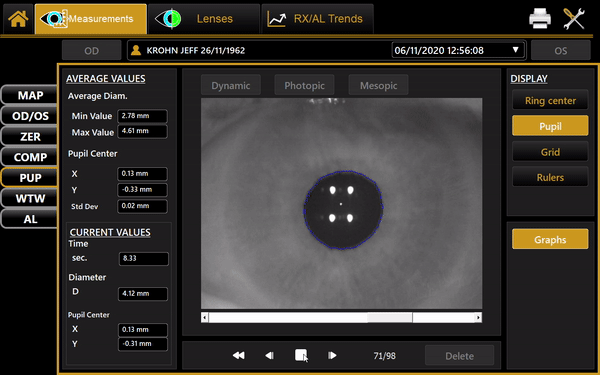
Task: Go to the Home screen icon
Action: pos(18,19)
